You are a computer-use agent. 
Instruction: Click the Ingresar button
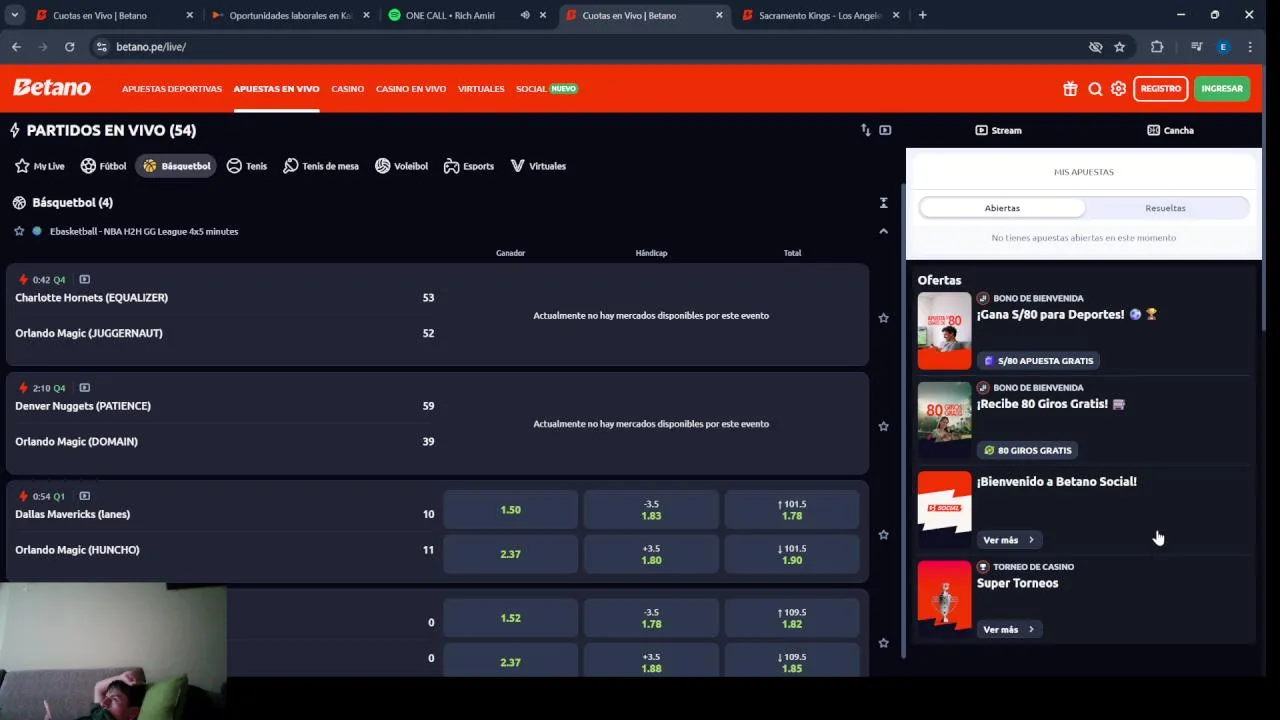pos(1222,89)
